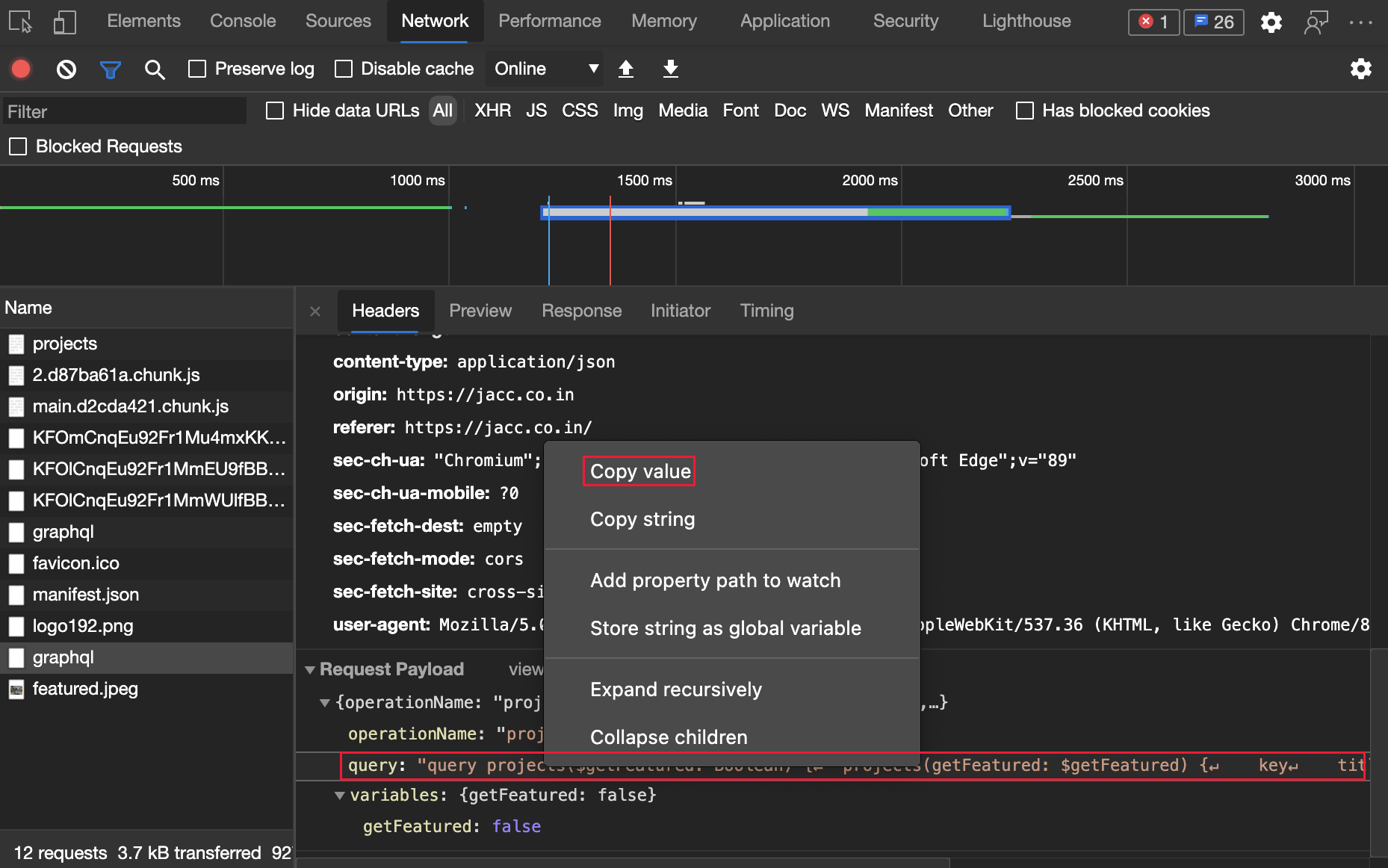Screen dimensions: 1388x868
Task: Toggle the network filter bar funnel
Action: point(110,69)
